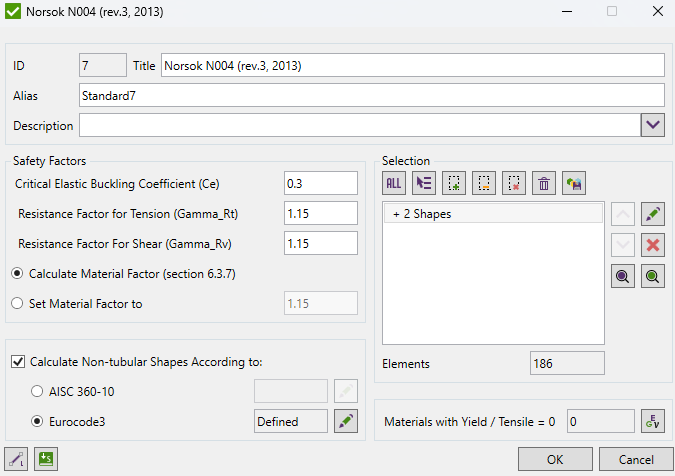
Task: Choose Set Material Factor to radio
Action: click(x=17, y=303)
